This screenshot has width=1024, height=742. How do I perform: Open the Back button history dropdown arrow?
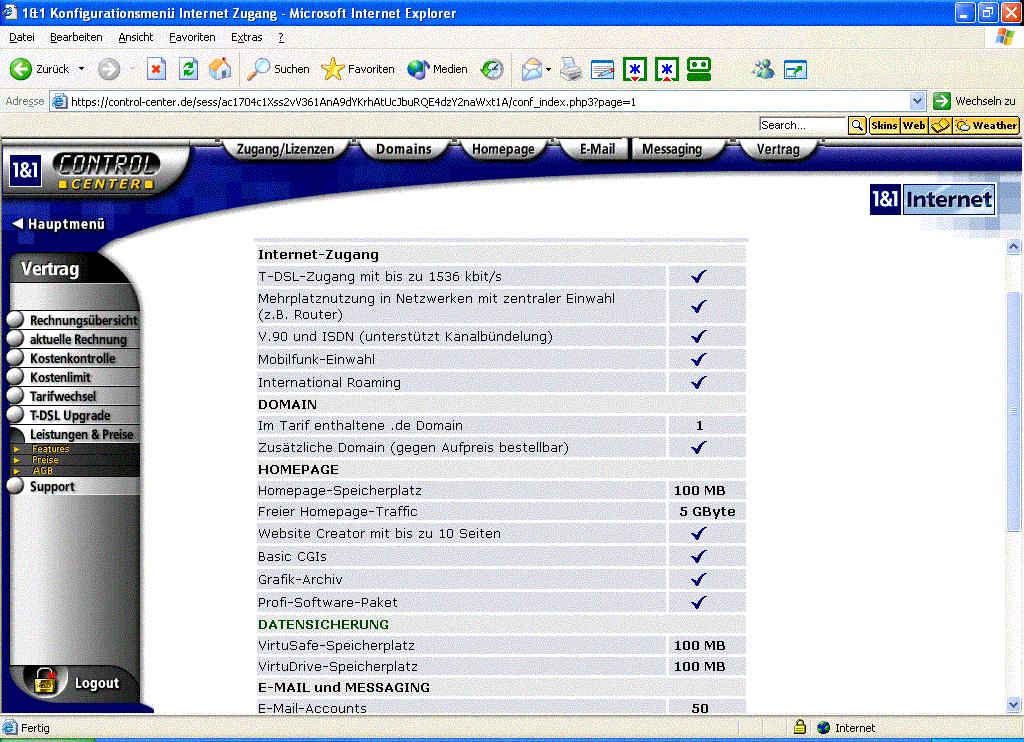(x=82, y=69)
